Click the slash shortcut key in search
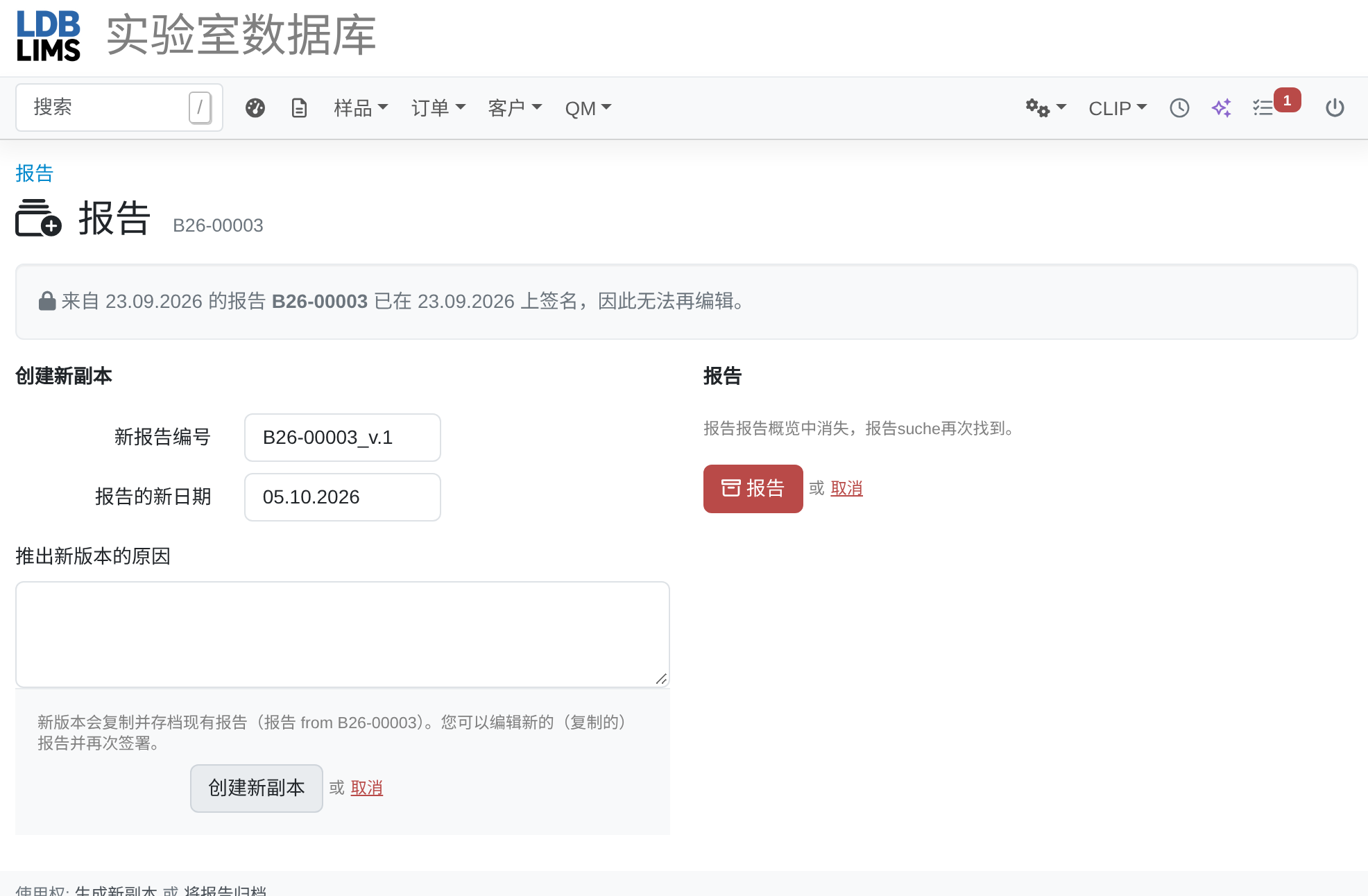Screen dimensions: 1368x896 [x=200, y=107]
